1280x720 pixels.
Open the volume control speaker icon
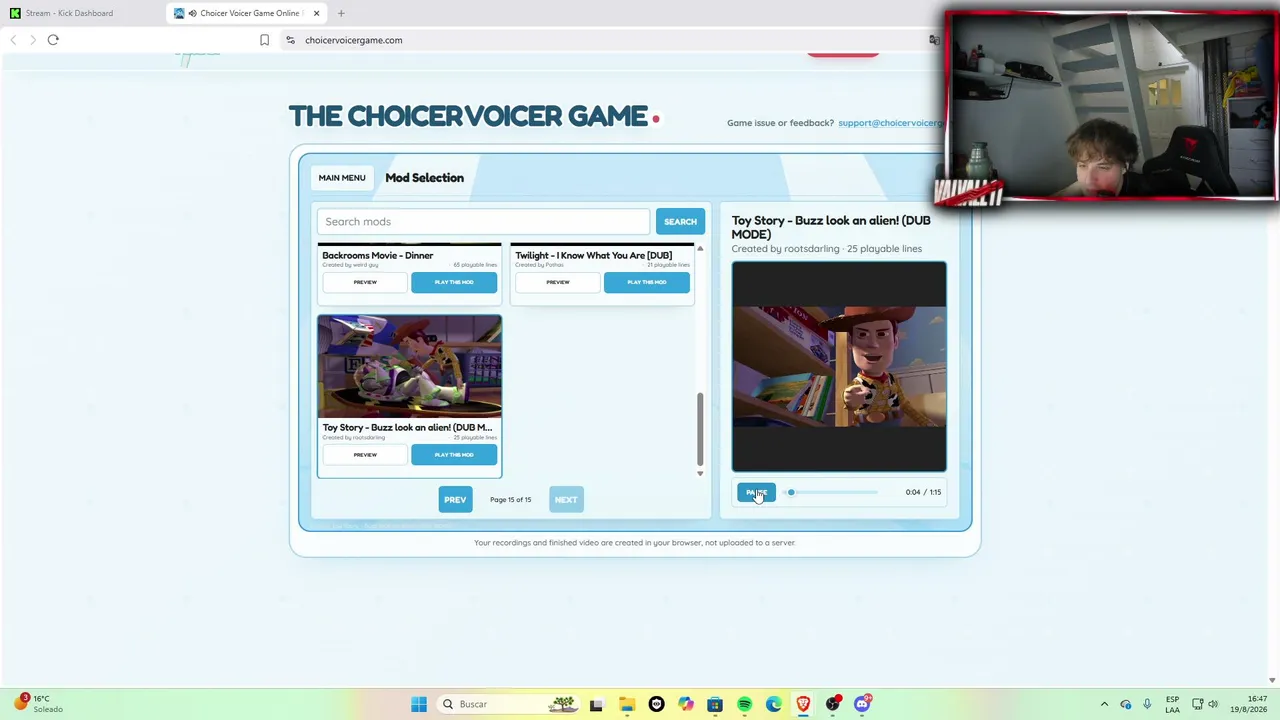(1213, 704)
